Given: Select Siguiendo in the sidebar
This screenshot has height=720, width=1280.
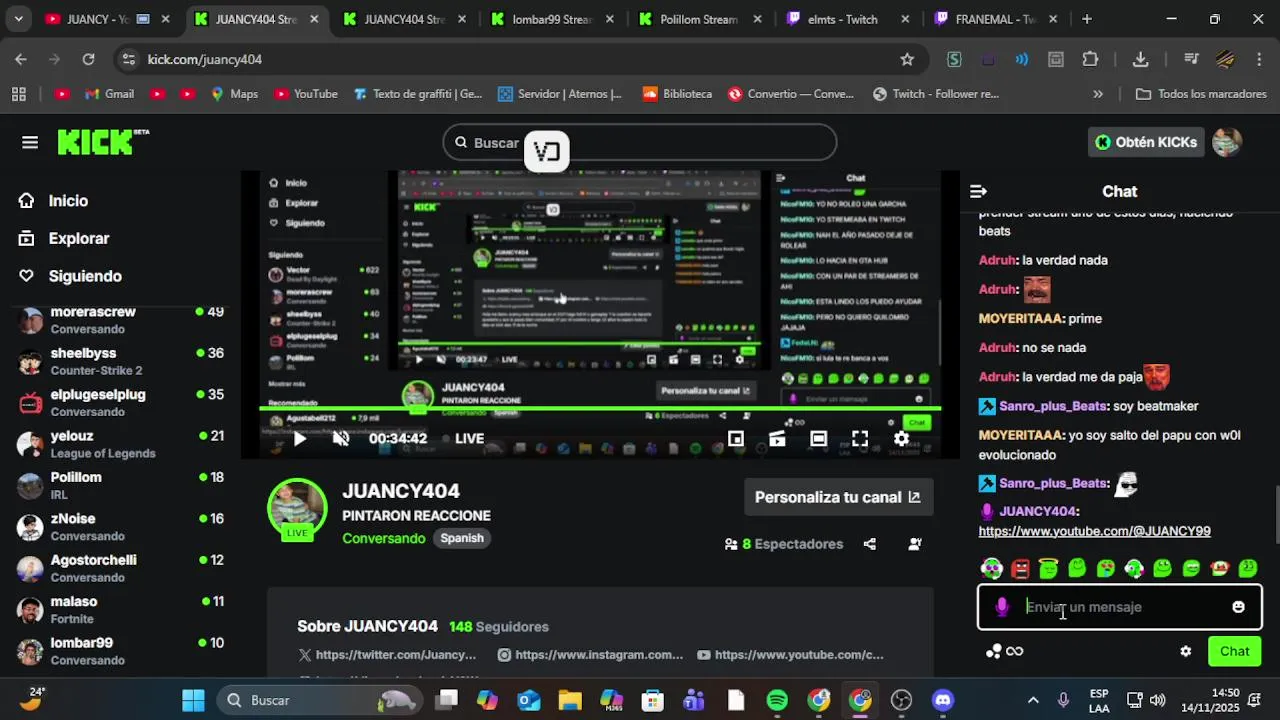Looking at the screenshot, I should point(85,276).
